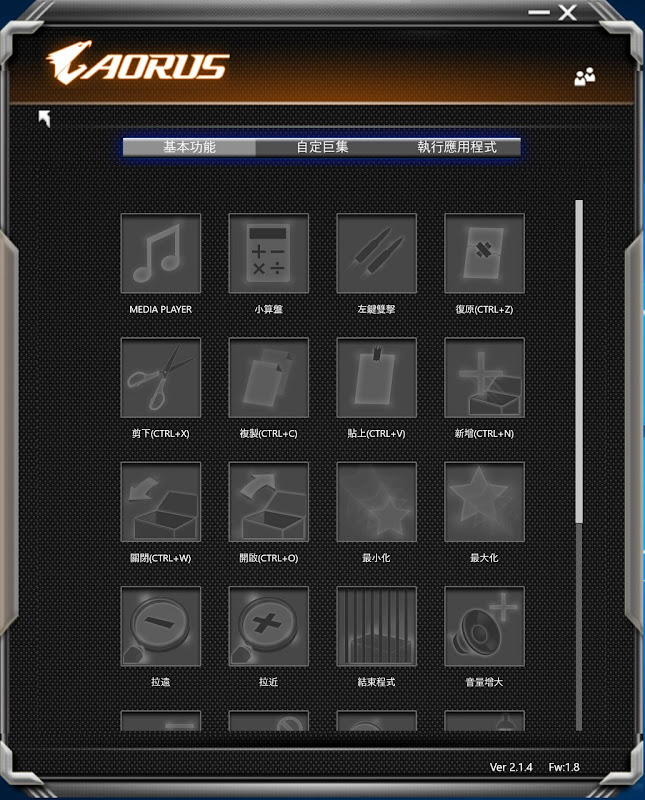Select the Cut (CTRL+X) scissors icon
645x800 pixels.
click(x=161, y=378)
